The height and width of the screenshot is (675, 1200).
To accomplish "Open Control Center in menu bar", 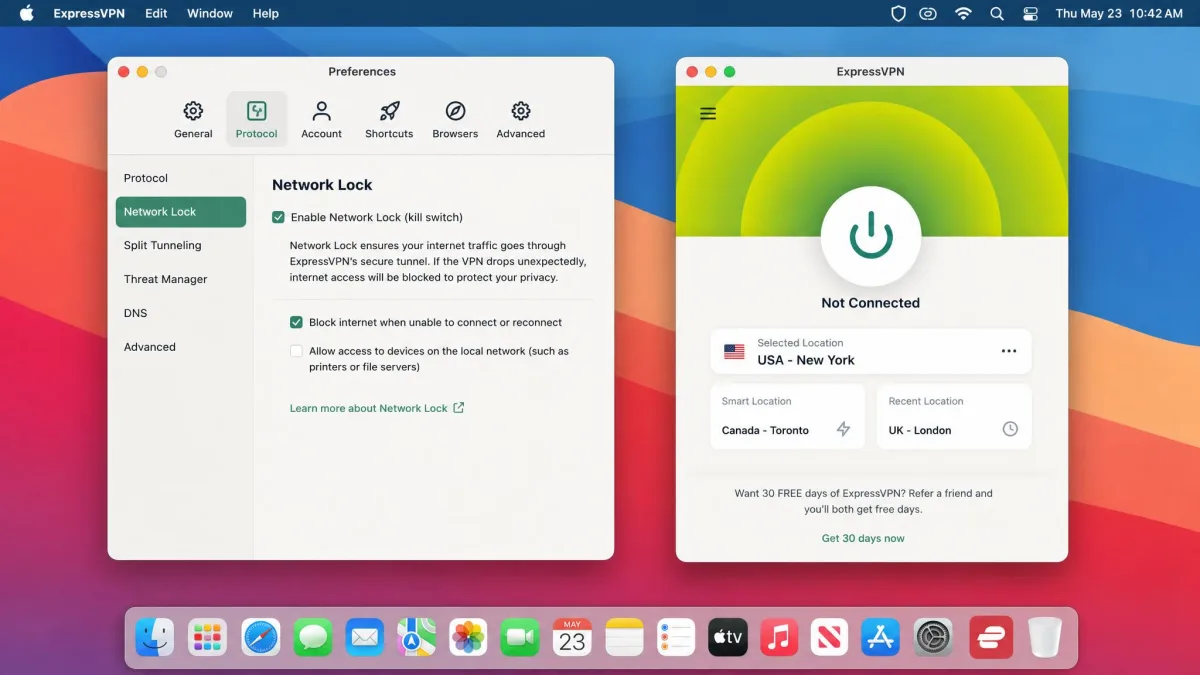I will pos(1031,13).
